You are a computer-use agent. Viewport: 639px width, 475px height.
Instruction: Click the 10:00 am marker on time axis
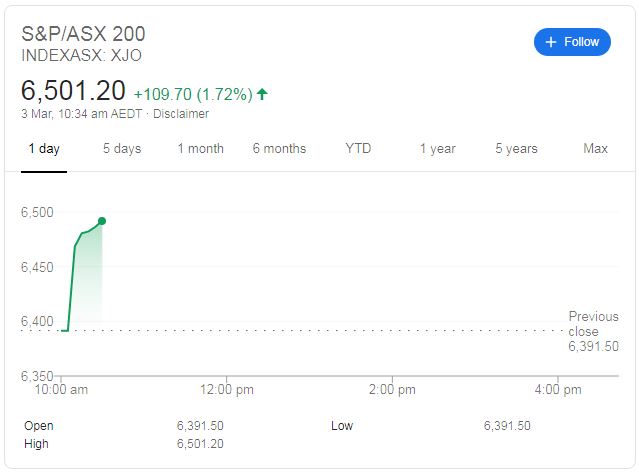[x=61, y=390]
